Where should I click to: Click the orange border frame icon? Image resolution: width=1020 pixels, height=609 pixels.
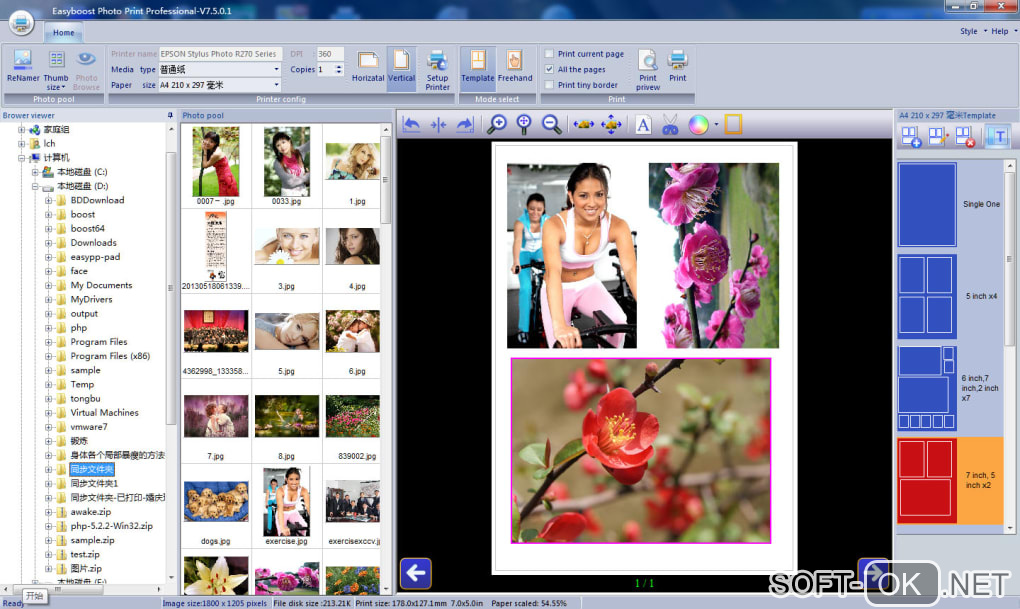coord(733,124)
